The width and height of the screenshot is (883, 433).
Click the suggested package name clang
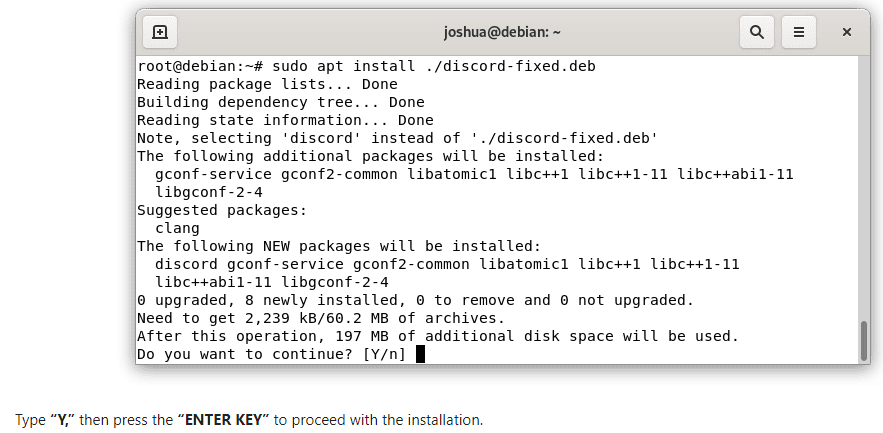pyautogui.click(x=177, y=229)
